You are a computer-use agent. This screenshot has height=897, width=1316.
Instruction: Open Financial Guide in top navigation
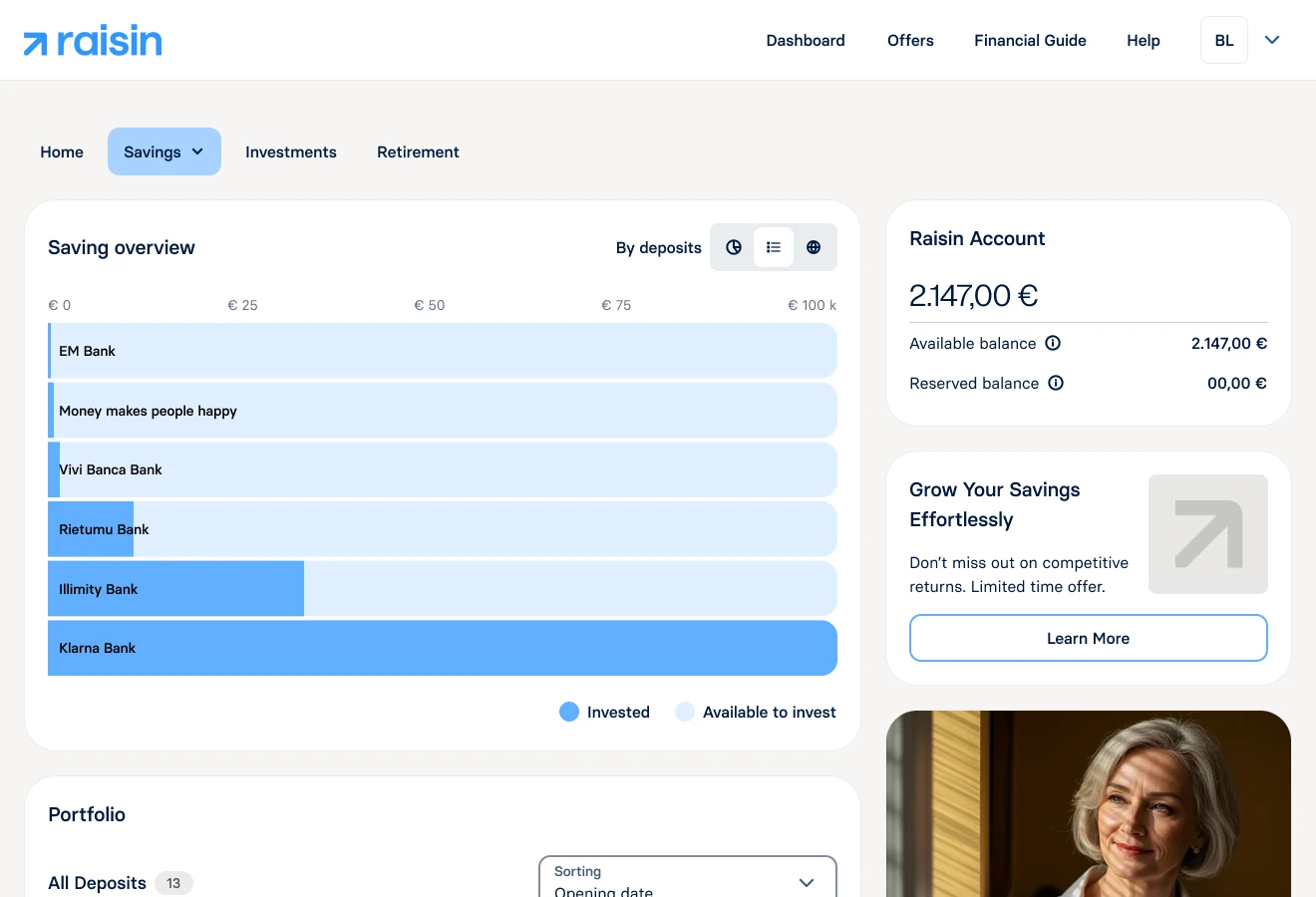pyautogui.click(x=1030, y=40)
